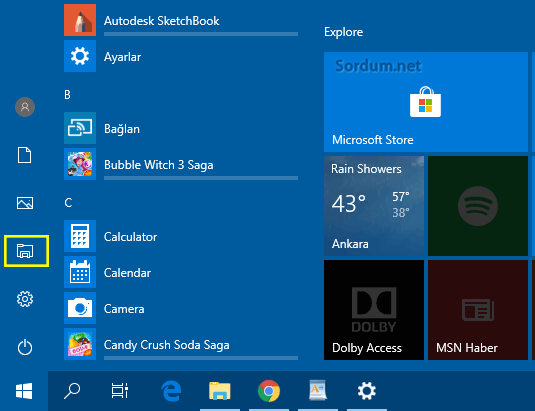Select the Calculator label
The height and width of the screenshot is (411, 535).
pos(130,237)
